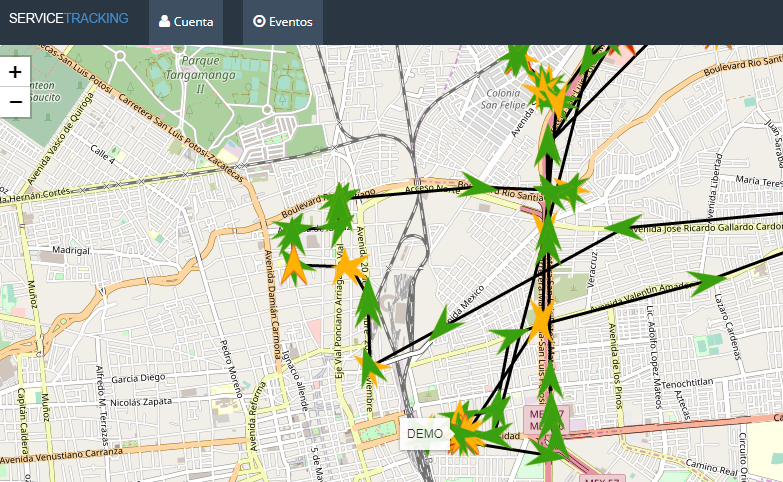Viewport: 783px width, 482px height.
Task: Select green arrow pointing right on Acceso Norte
Action: (x=477, y=186)
